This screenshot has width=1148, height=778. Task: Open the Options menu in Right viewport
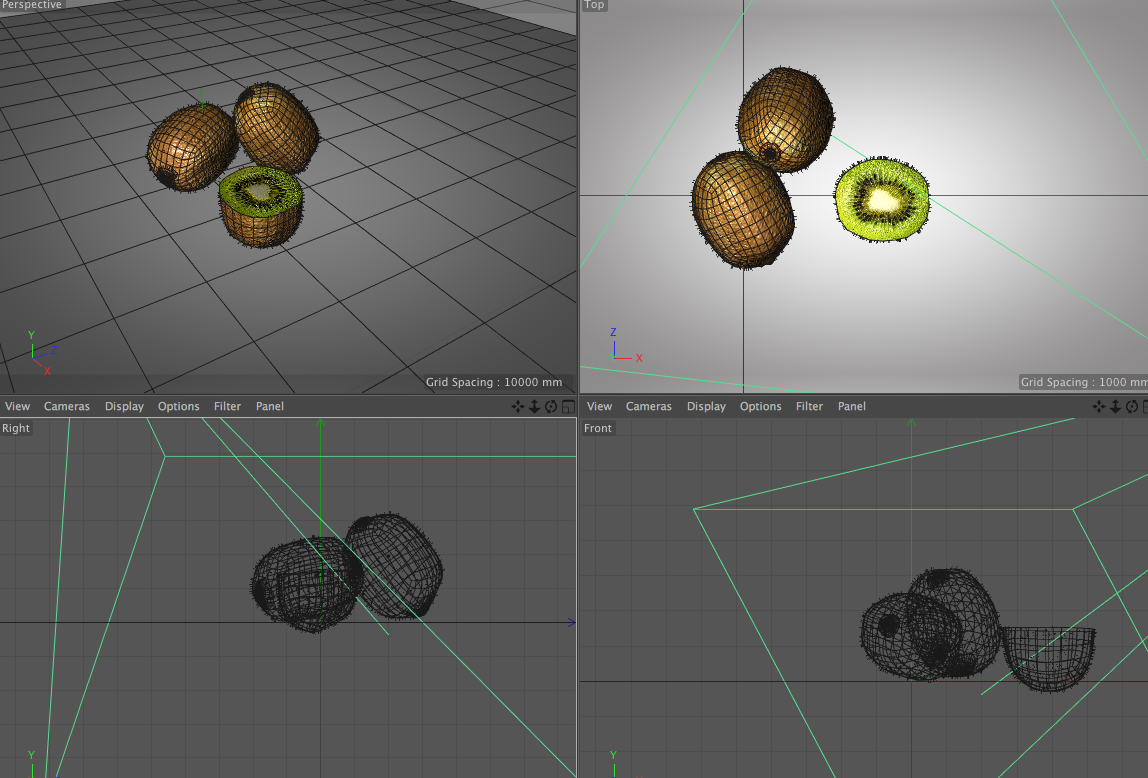[179, 406]
